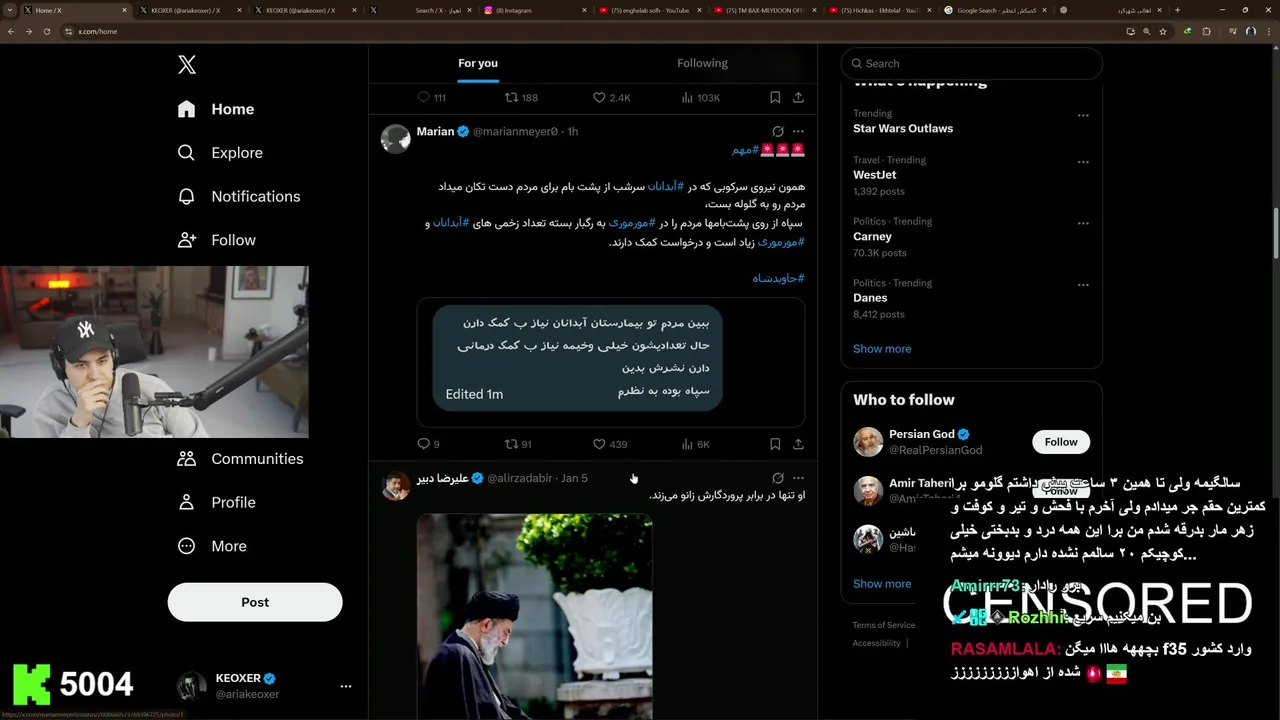Open options for Star Wars Outlaws trend
The image size is (1280, 720).
[x=1083, y=116]
